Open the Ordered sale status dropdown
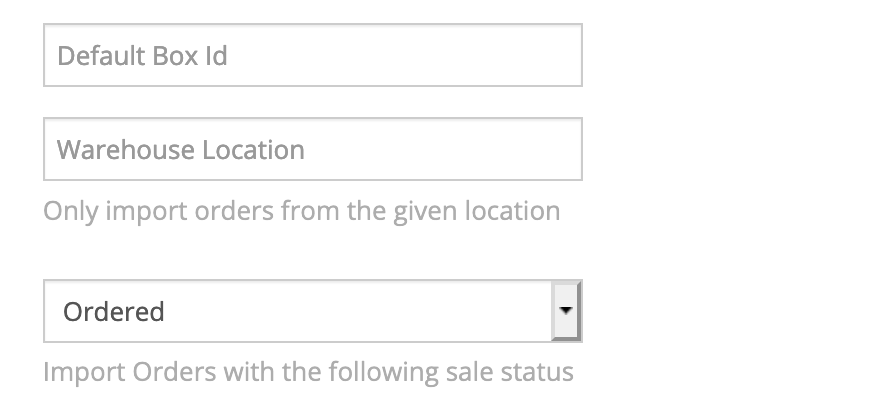This screenshot has width=870, height=395. click(x=313, y=311)
